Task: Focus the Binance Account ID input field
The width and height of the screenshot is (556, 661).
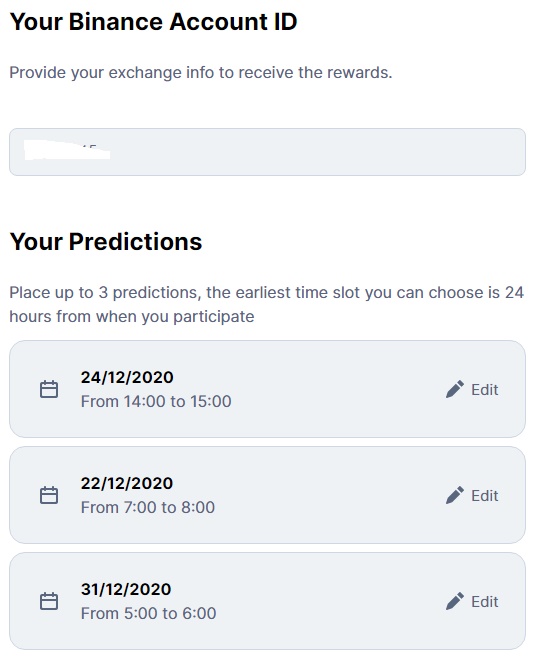Action: pos(267,152)
